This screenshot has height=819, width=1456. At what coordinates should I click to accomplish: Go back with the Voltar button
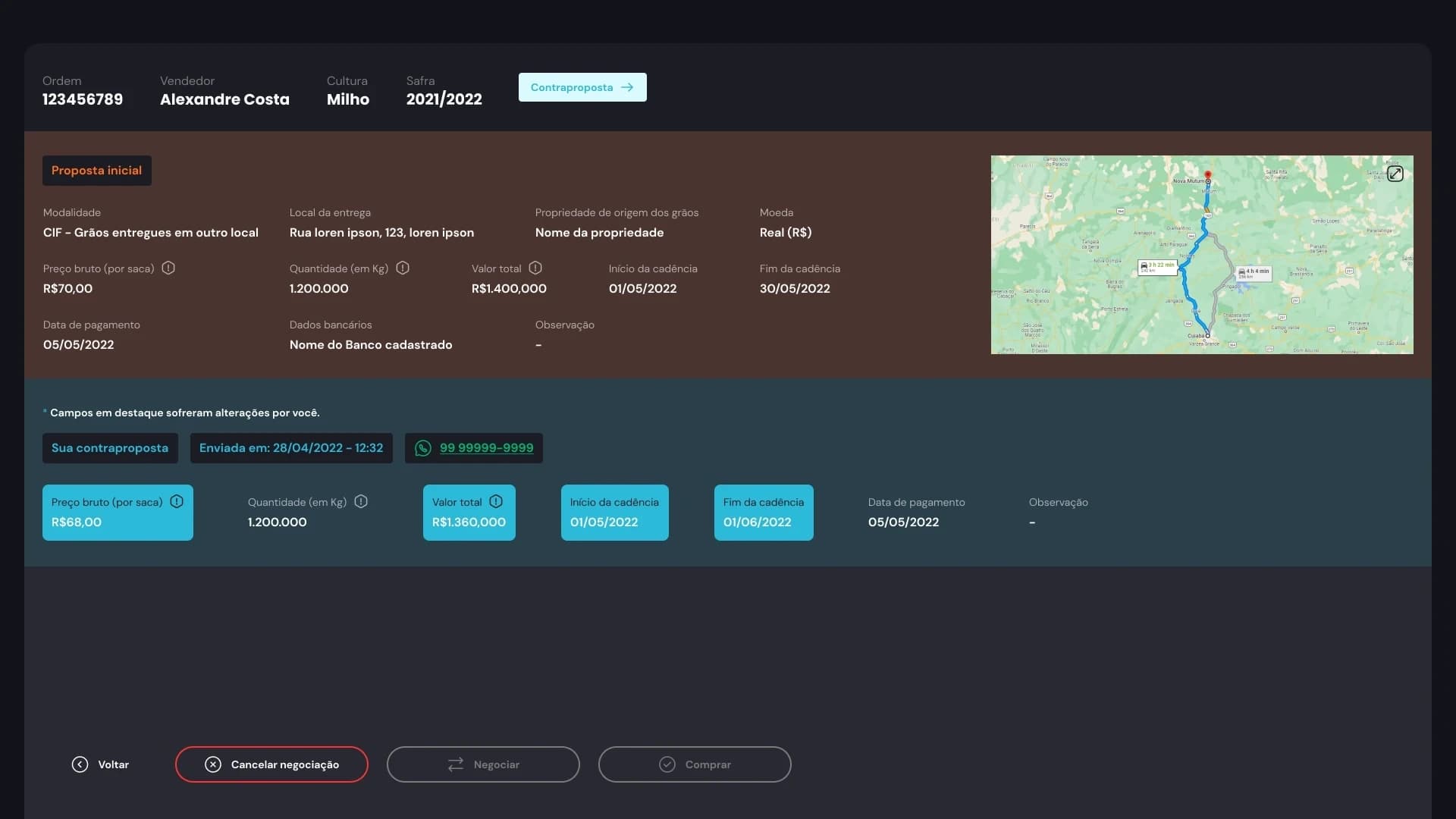101,764
